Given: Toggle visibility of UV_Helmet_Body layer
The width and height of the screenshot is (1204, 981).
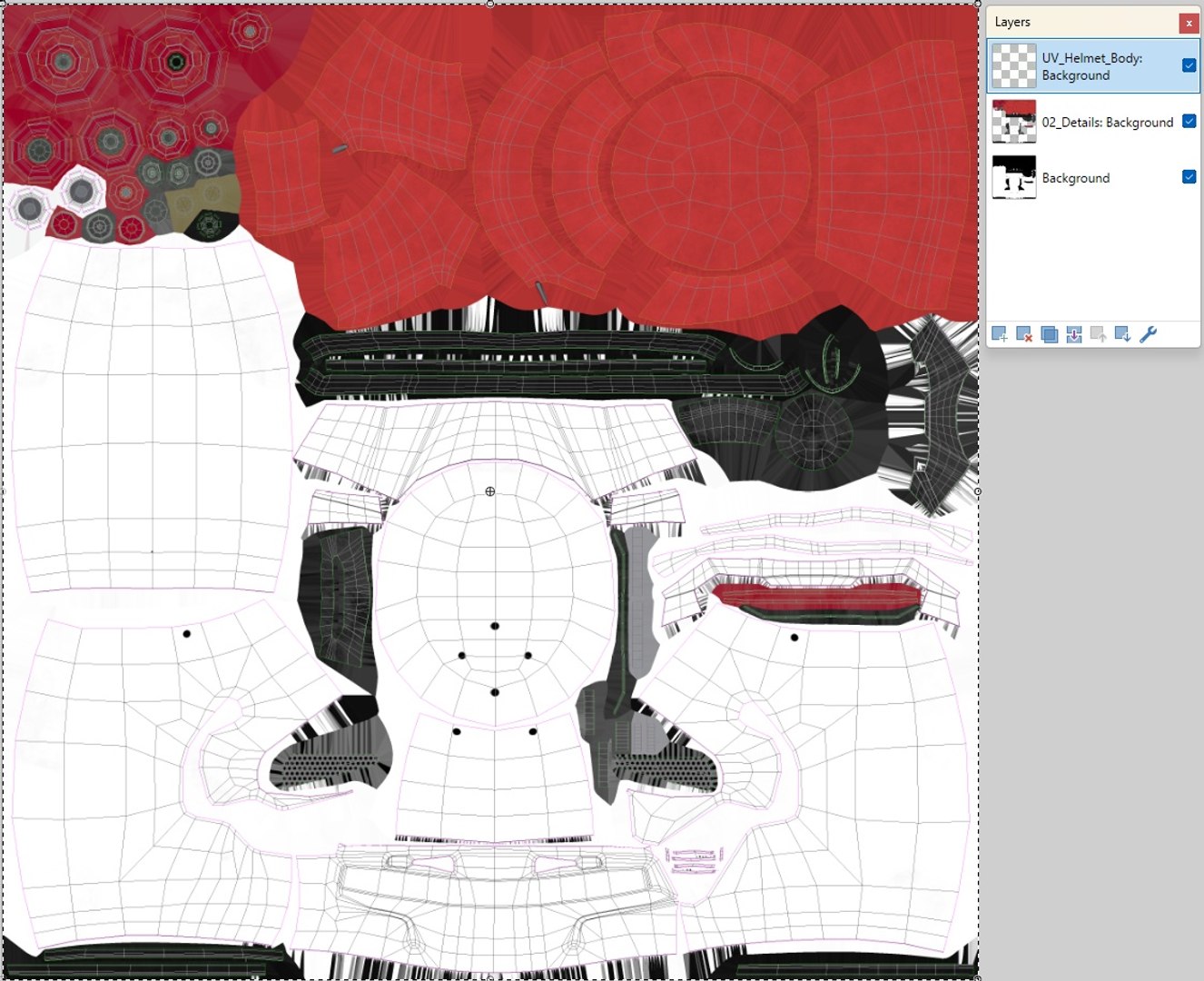Looking at the screenshot, I should (x=1189, y=65).
